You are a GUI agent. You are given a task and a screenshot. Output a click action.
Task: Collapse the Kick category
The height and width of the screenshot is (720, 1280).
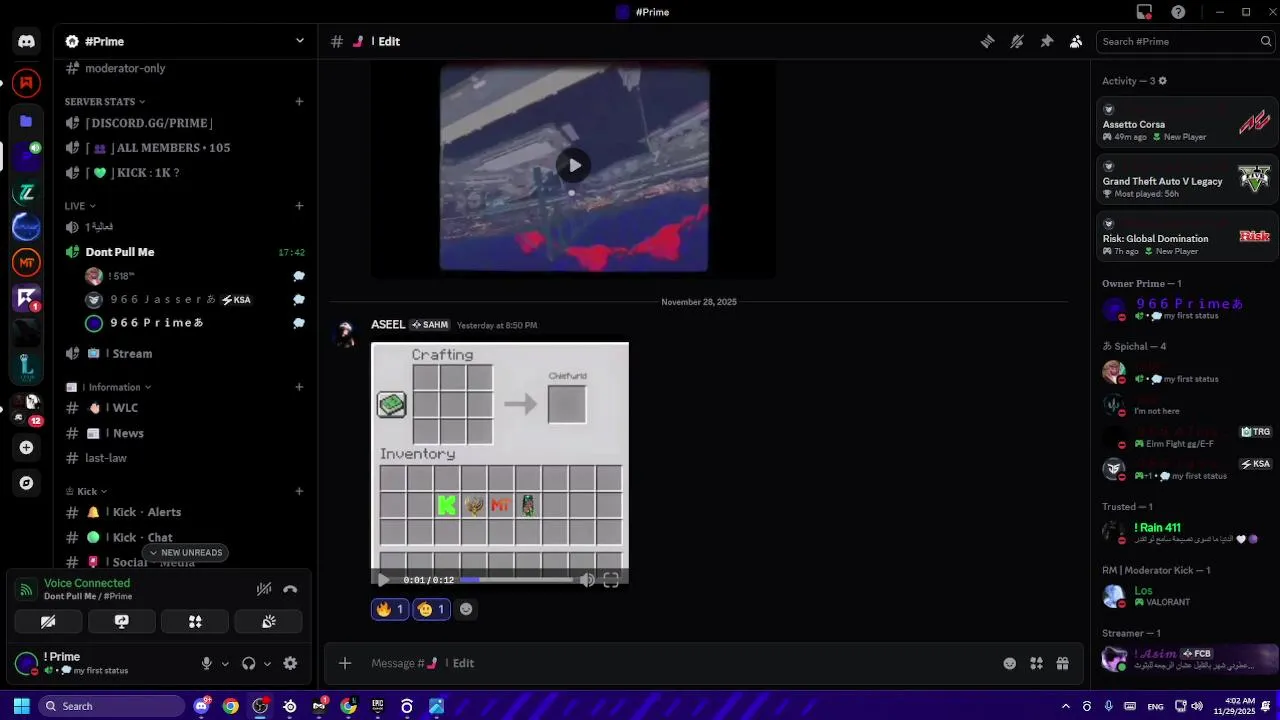(x=86, y=491)
